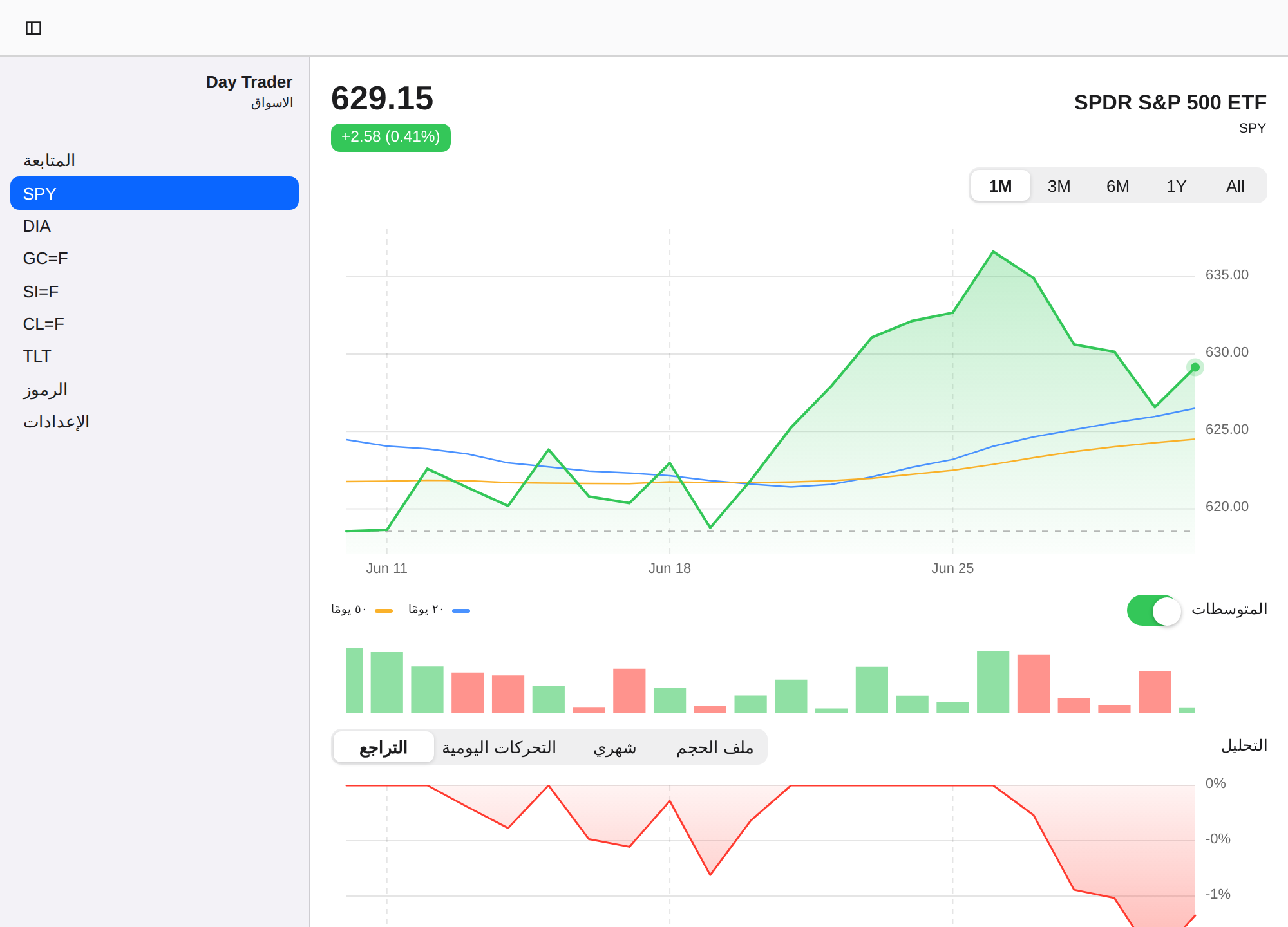Screen dimensions: 1288x927
Task: Click the 625.00 price axis label
Action: (x=1227, y=429)
